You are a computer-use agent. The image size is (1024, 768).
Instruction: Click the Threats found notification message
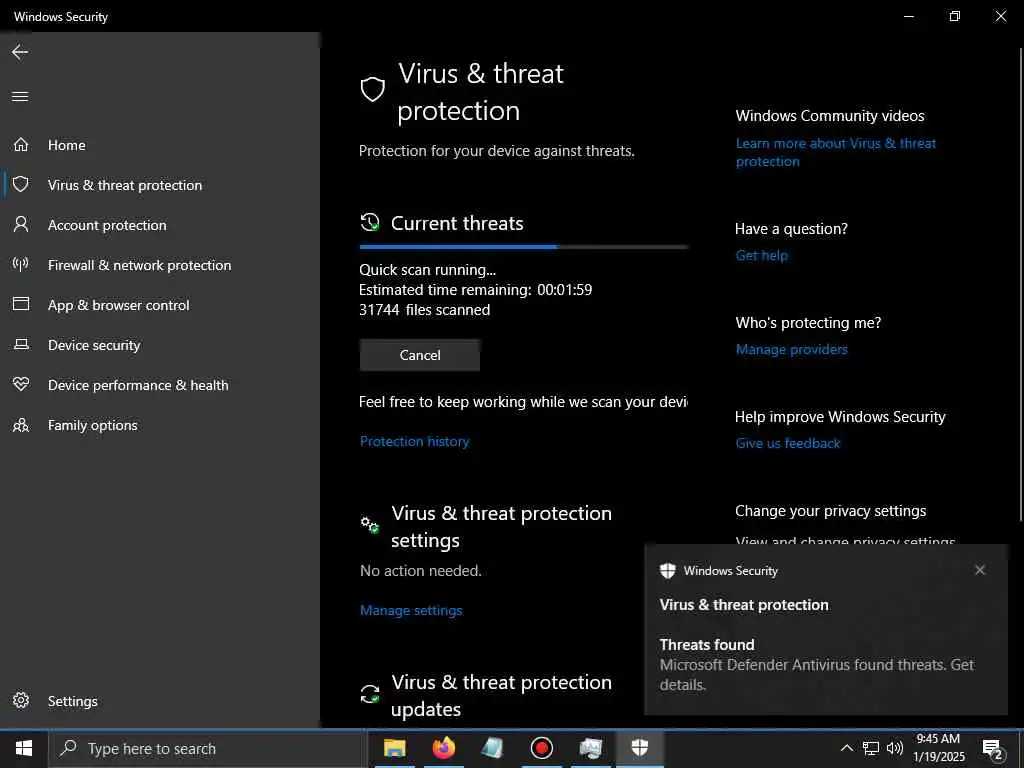pyautogui.click(x=816, y=665)
